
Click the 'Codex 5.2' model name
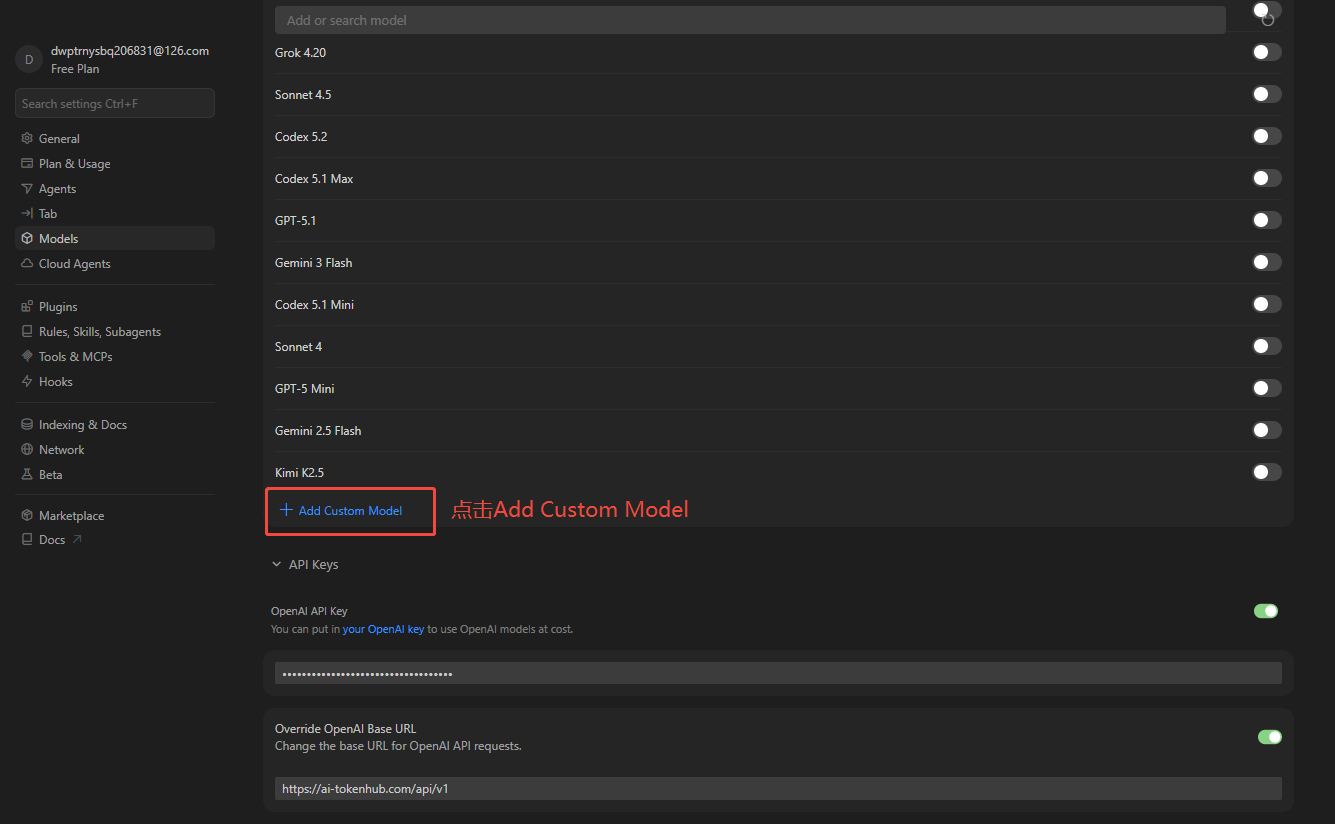tap(301, 137)
